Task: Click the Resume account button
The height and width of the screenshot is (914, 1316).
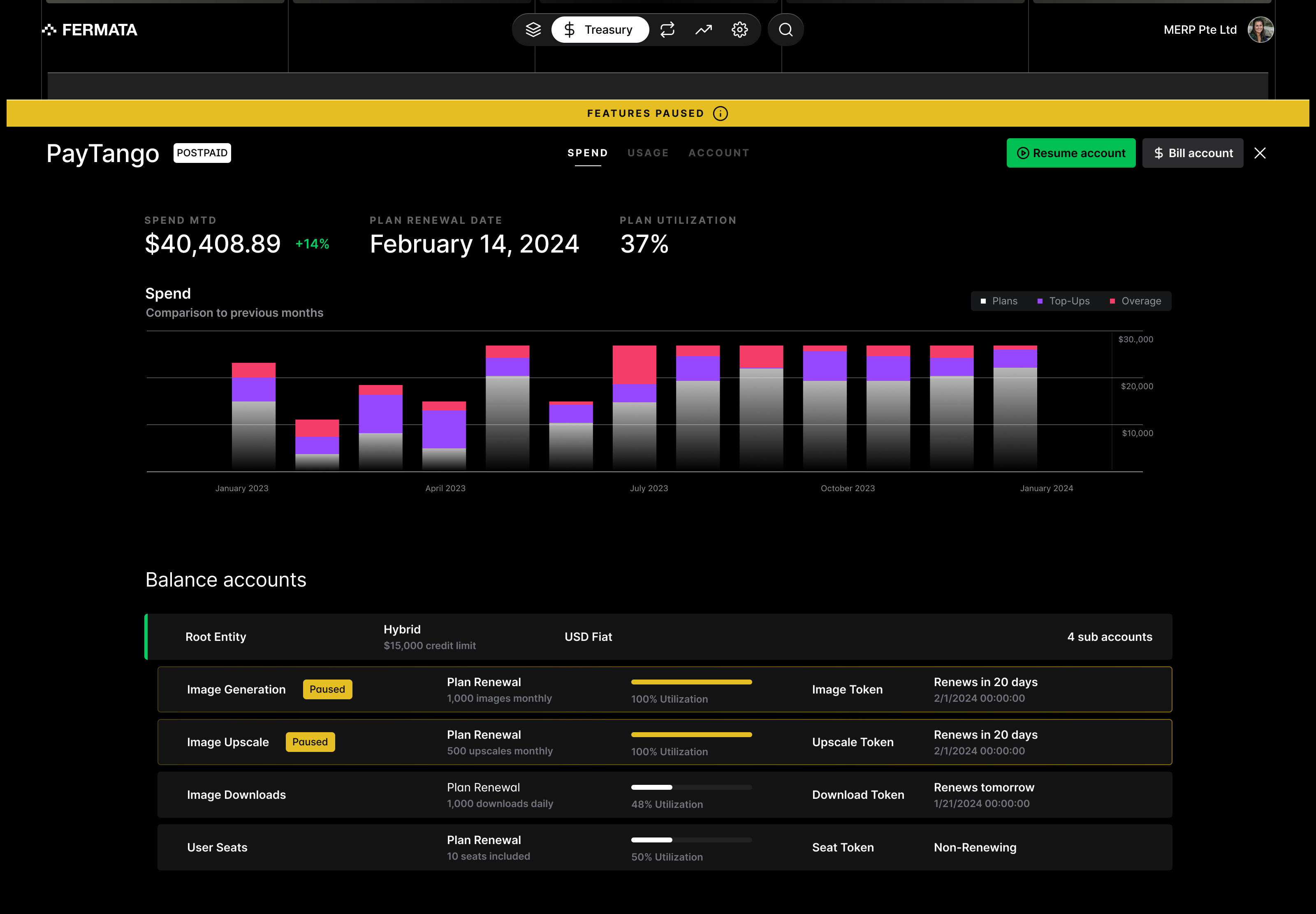Action: point(1071,153)
